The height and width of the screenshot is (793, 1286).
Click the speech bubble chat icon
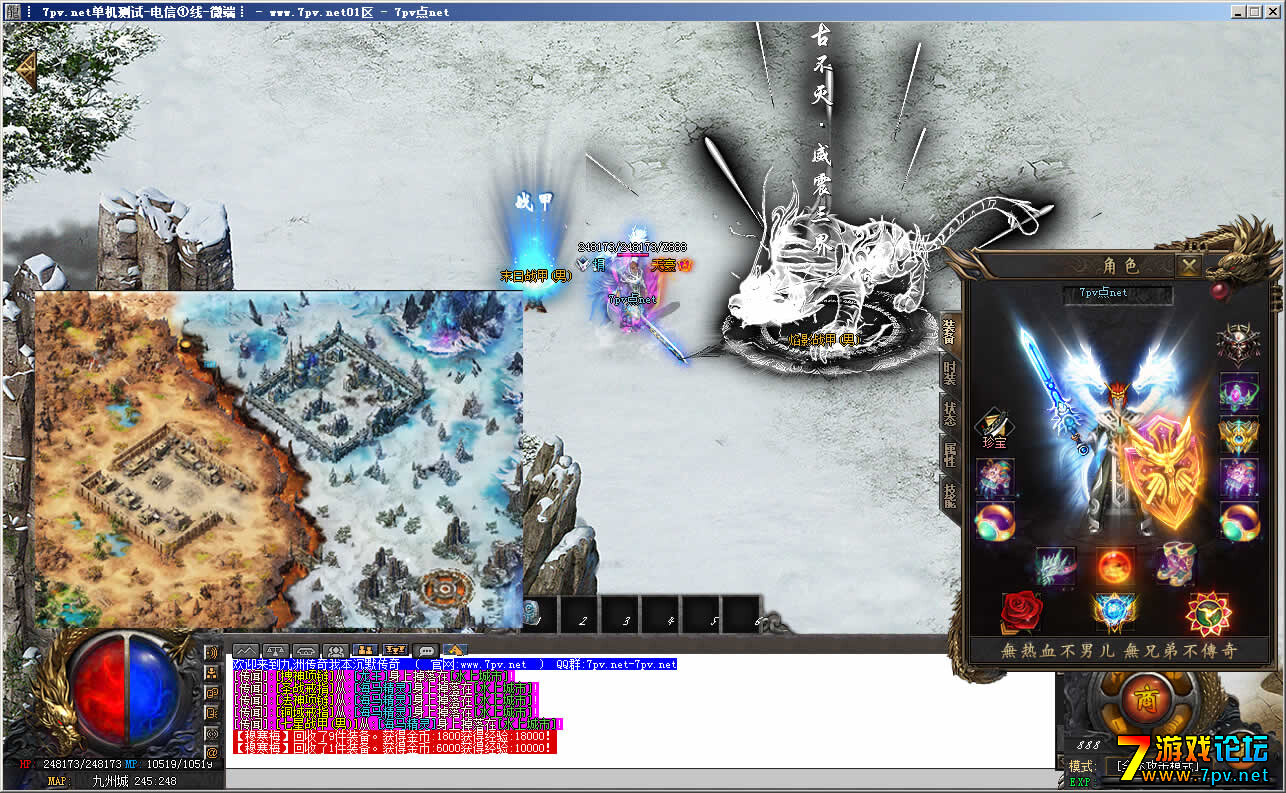coord(426,650)
